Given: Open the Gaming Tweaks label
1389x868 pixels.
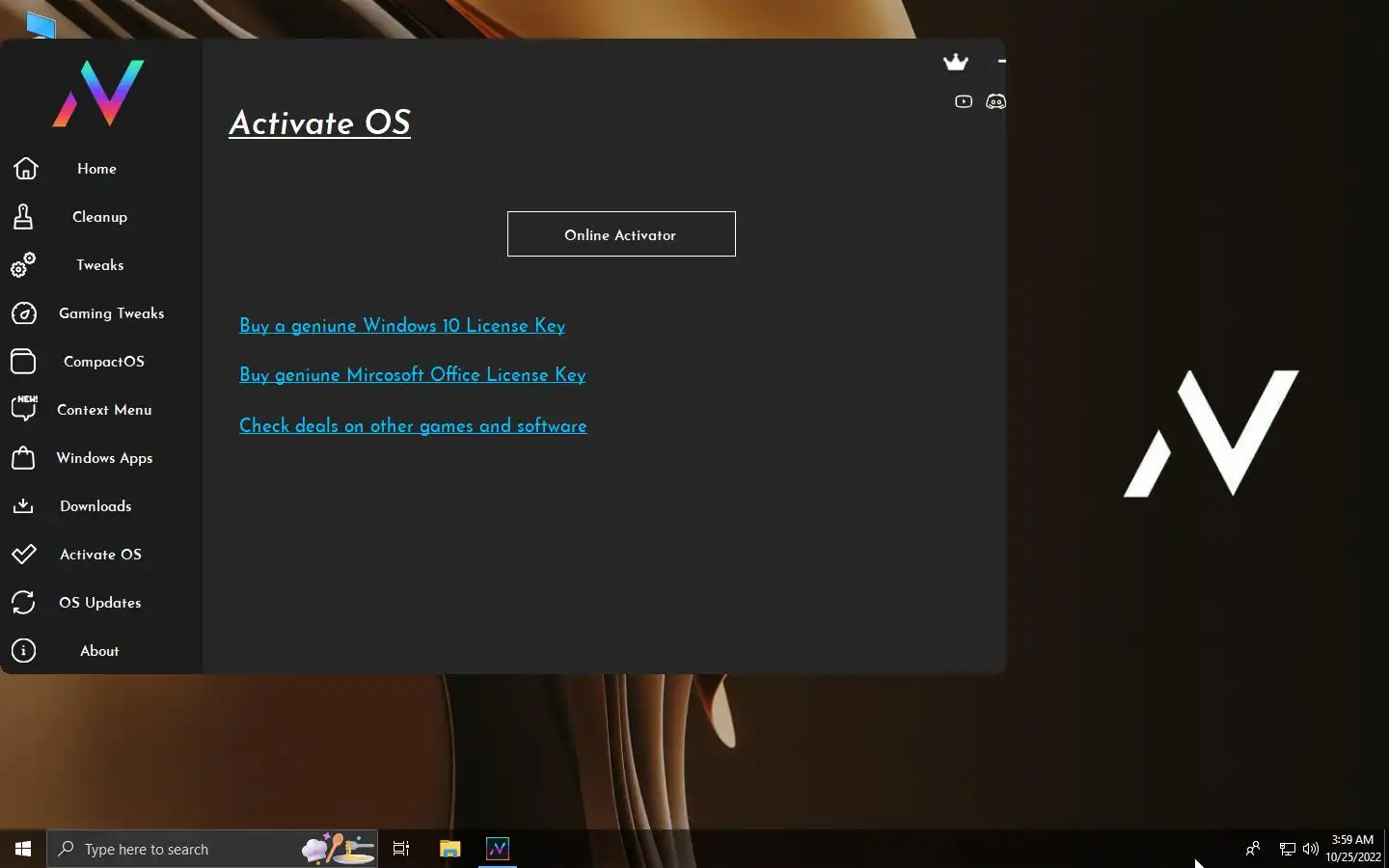Looking at the screenshot, I should tap(111, 313).
